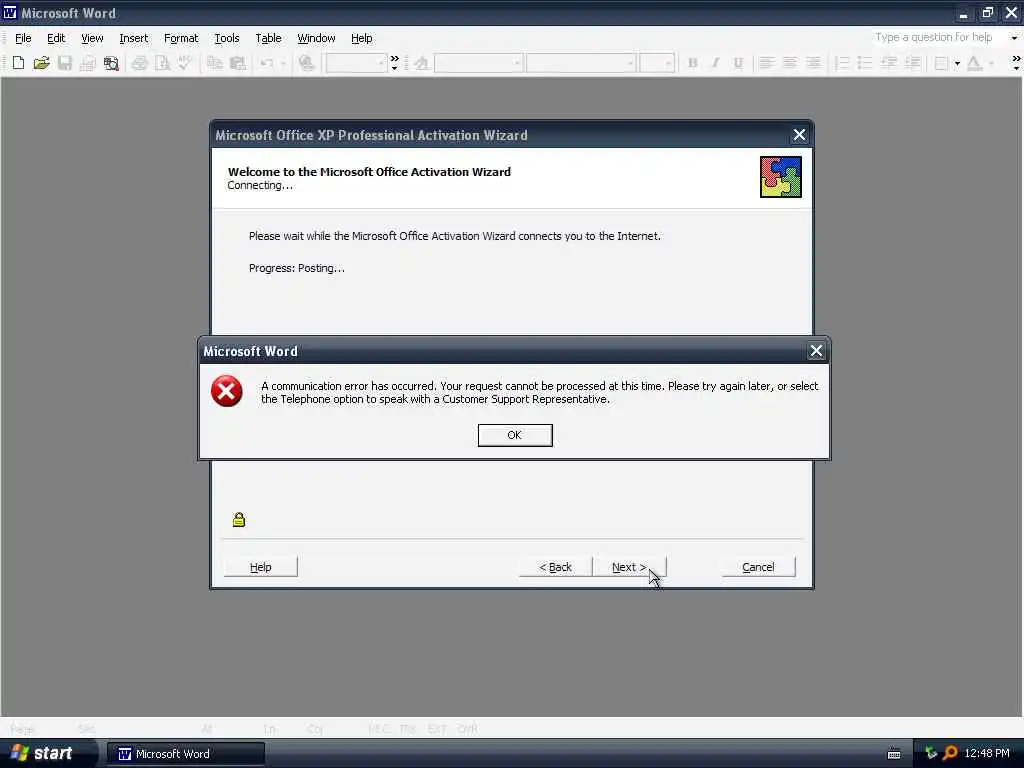
Task: Click the New Blank Document icon
Action: point(18,63)
